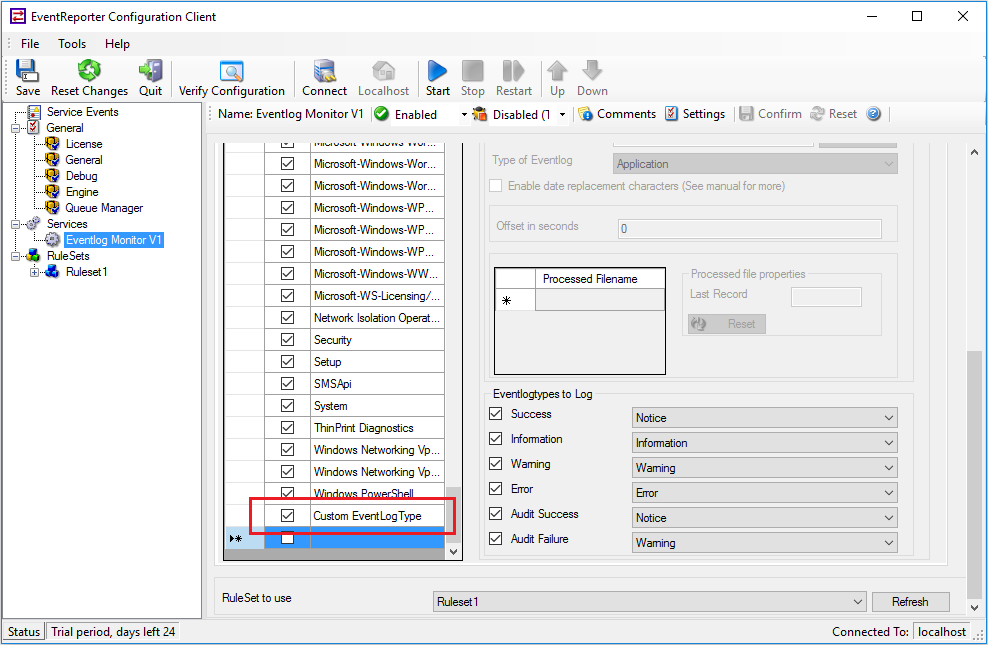
Task: Select the SMSApi row in the log list
Action: (x=377, y=384)
